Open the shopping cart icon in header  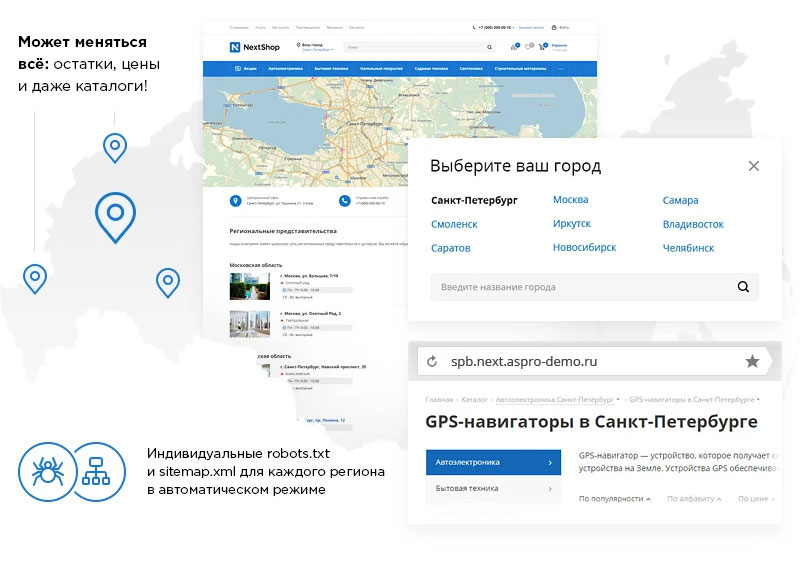(541, 47)
